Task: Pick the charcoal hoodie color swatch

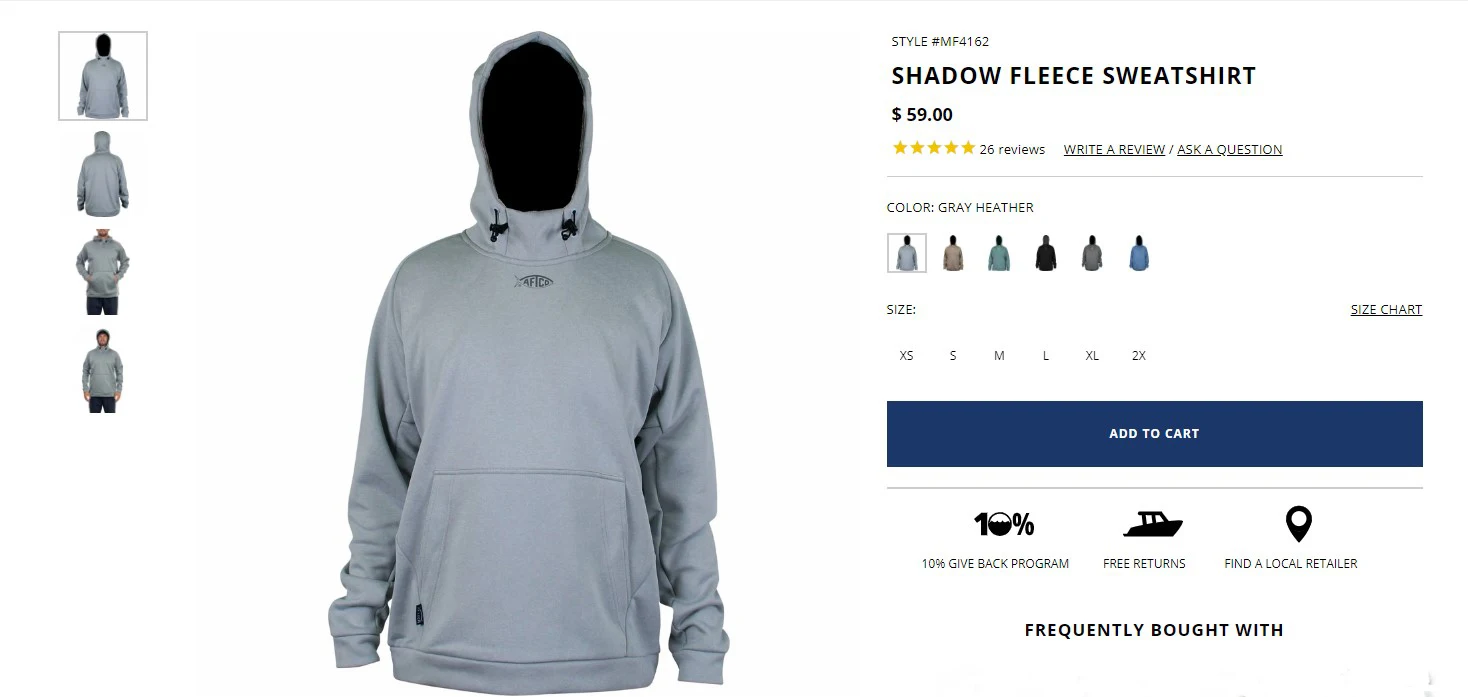Action: click(x=1092, y=253)
